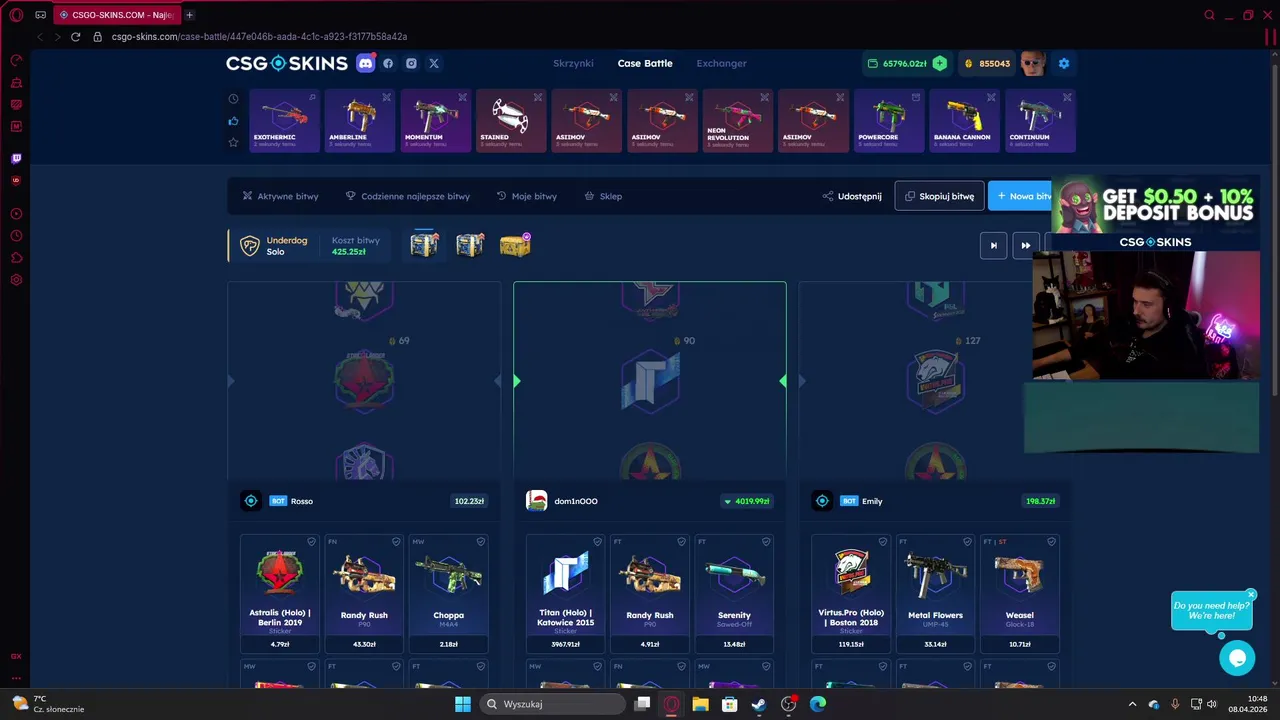Viewport: 1280px width, 720px height.
Task: Open Steam from the taskbar
Action: coord(759,704)
